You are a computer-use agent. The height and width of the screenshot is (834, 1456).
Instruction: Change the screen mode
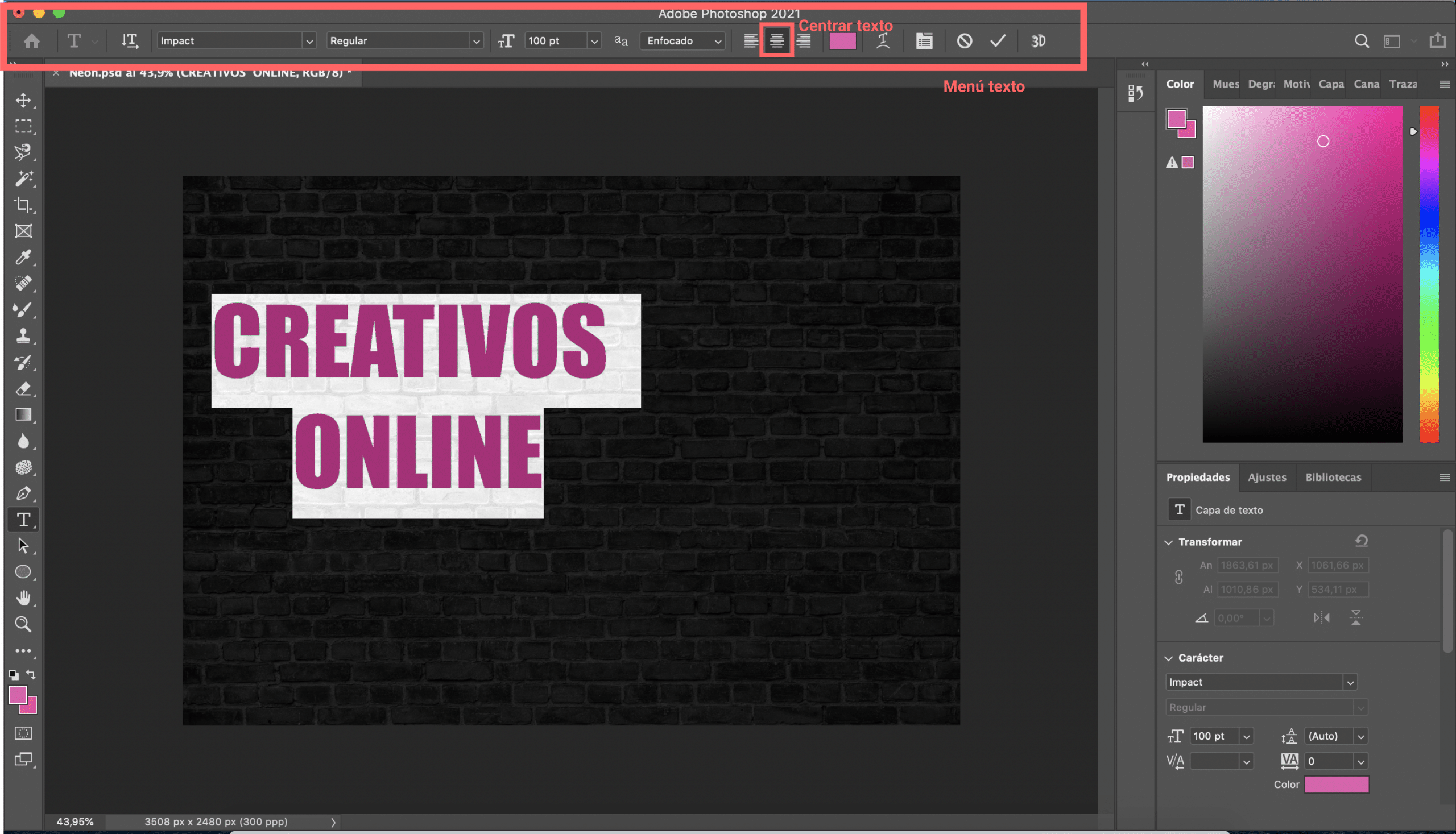point(23,760)
